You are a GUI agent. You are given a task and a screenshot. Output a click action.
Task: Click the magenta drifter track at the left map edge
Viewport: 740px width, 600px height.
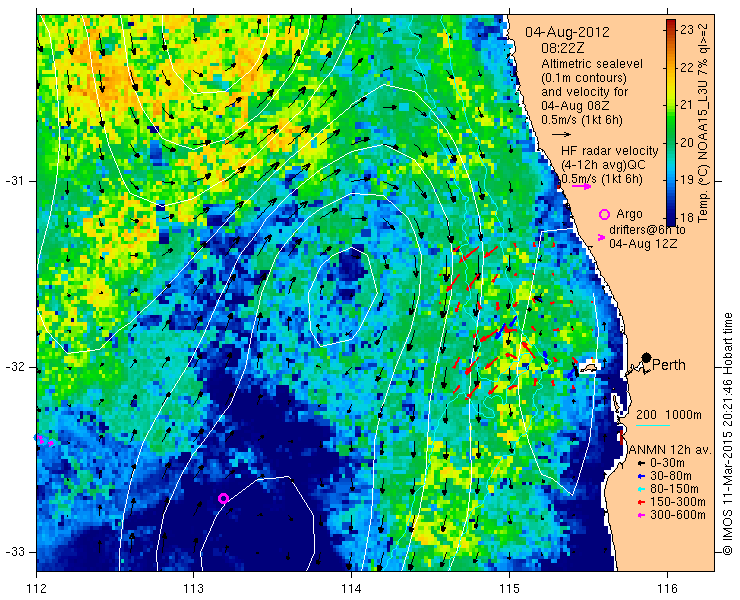click(x=44, y=440)
